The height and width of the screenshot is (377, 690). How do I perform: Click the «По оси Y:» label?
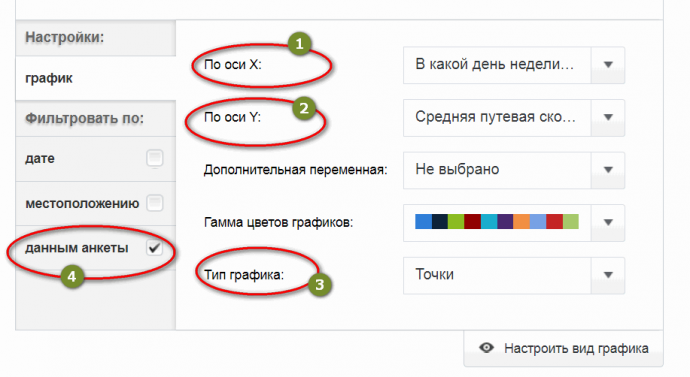232,117
